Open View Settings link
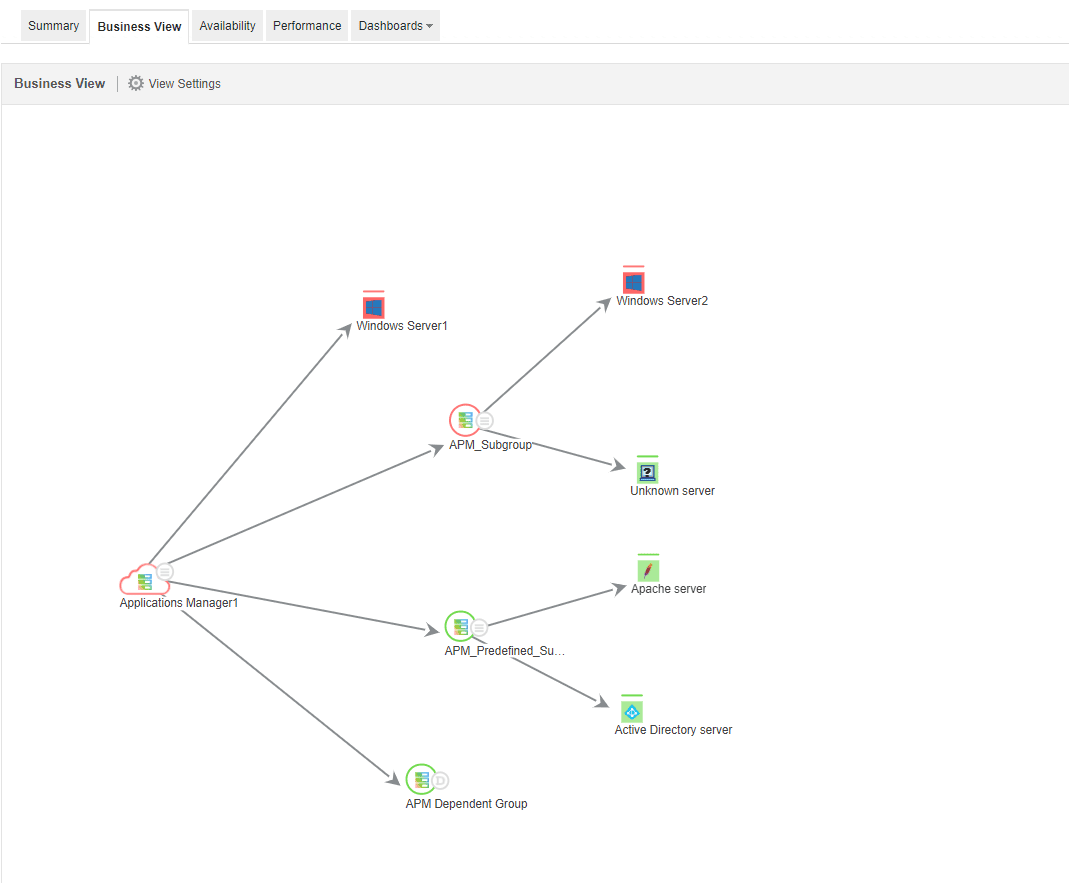 point(185,83)
